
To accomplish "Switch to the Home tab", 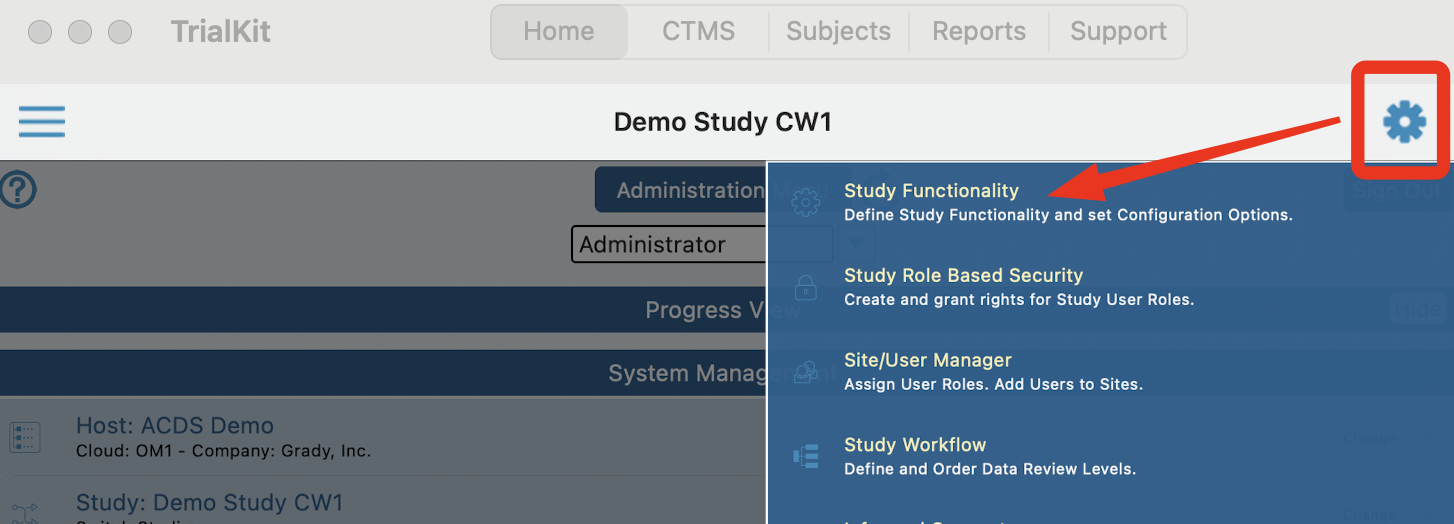I will pyautogui.click(x=559, y=32).
